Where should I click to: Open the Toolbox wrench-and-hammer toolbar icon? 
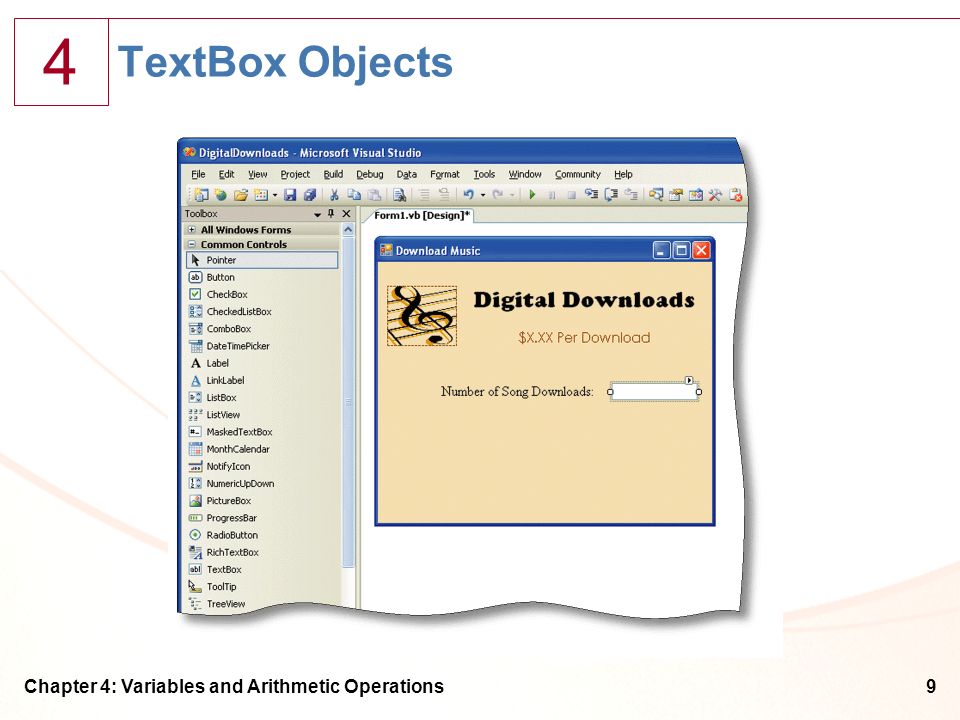715,195
